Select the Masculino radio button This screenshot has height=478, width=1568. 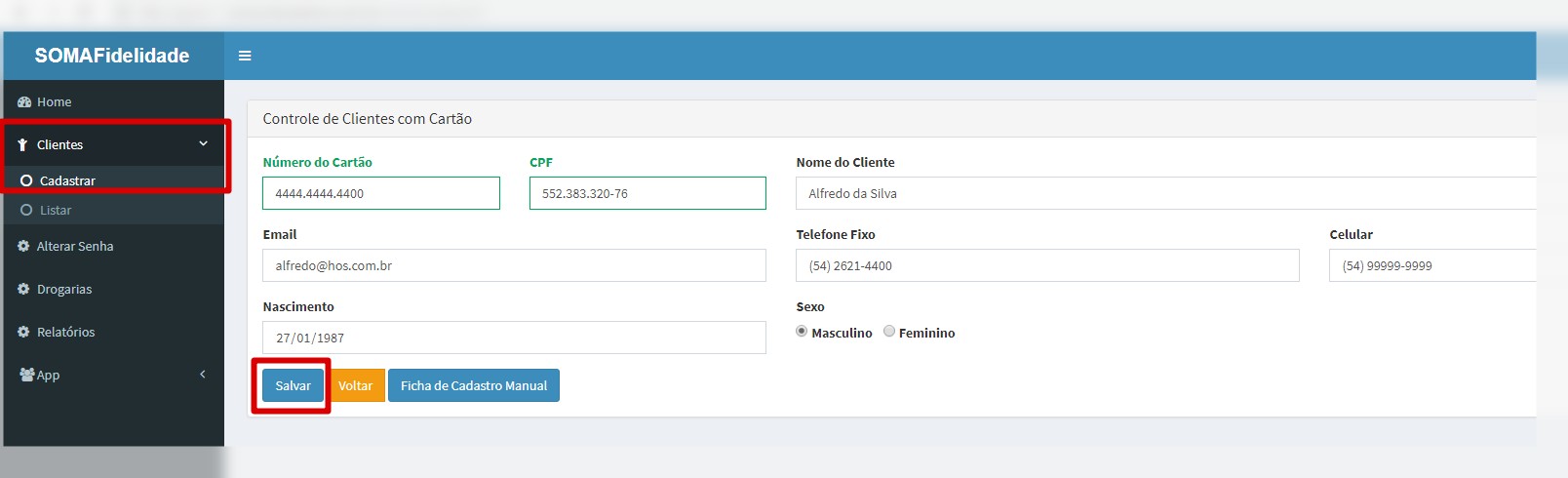[802, 332]
